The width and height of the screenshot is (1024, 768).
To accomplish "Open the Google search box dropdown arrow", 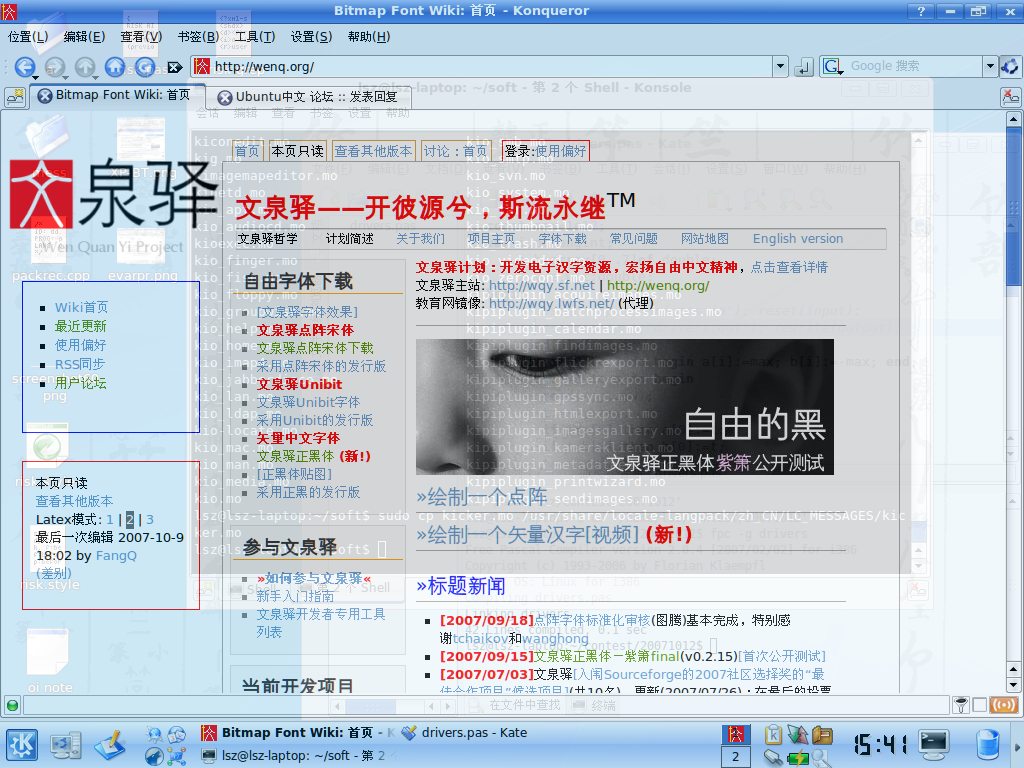I will [990, 66].
